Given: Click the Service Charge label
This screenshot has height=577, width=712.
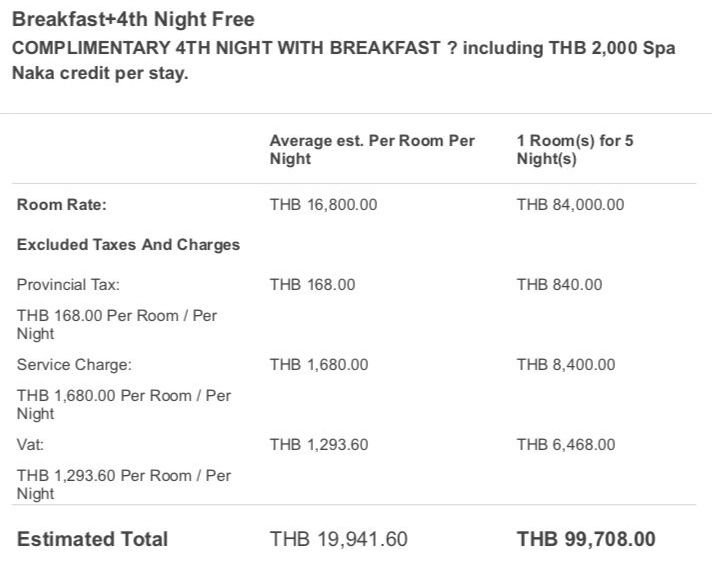Looking at the screenshot, I should click(x=74, y=364).
